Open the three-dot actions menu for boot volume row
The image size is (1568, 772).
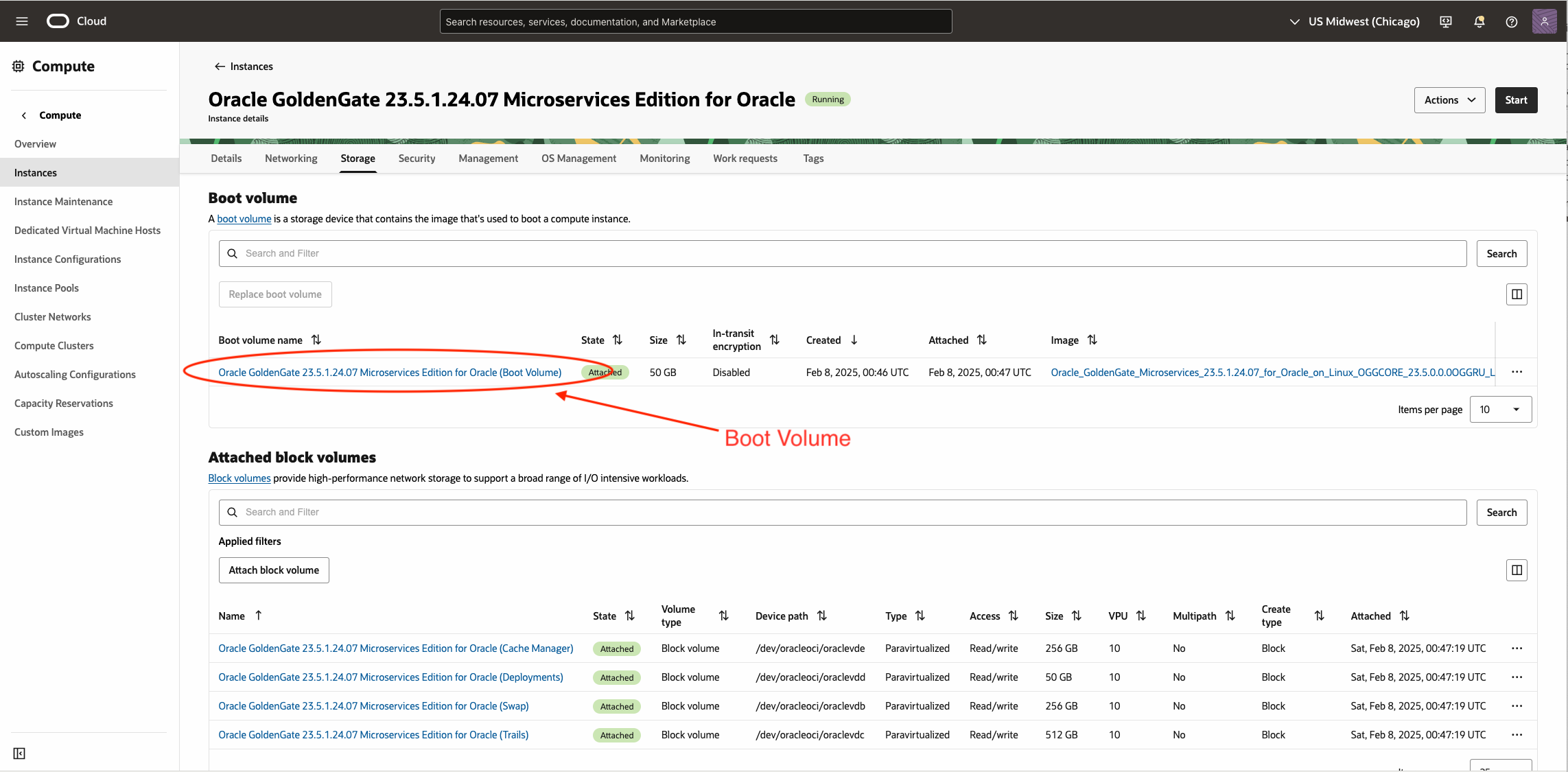pos(1517,372)
